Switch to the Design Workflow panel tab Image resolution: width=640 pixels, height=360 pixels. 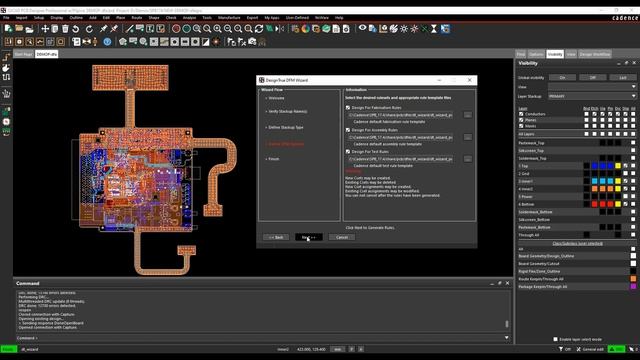pos(595,54)
